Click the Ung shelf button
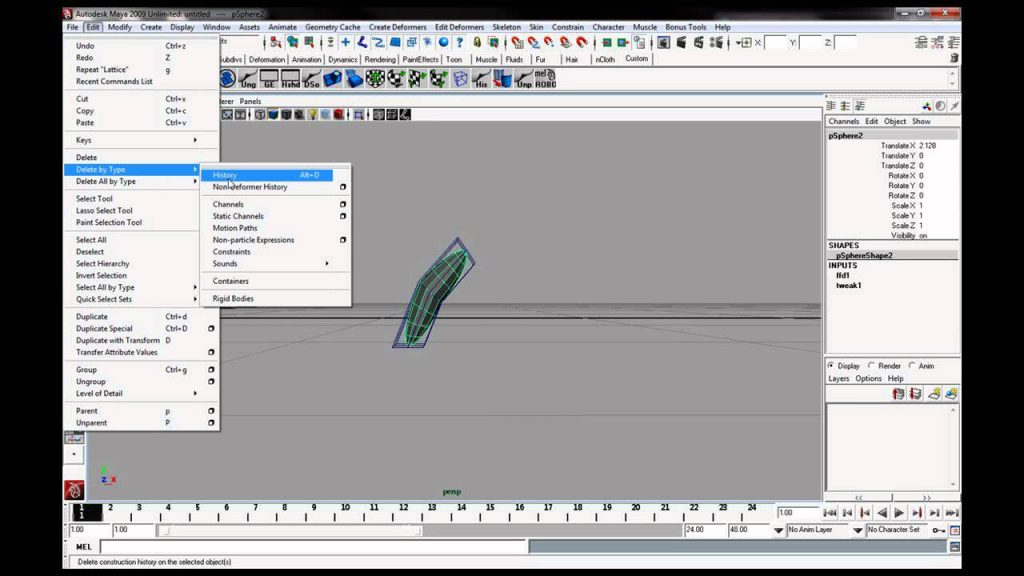 [248, 79]
